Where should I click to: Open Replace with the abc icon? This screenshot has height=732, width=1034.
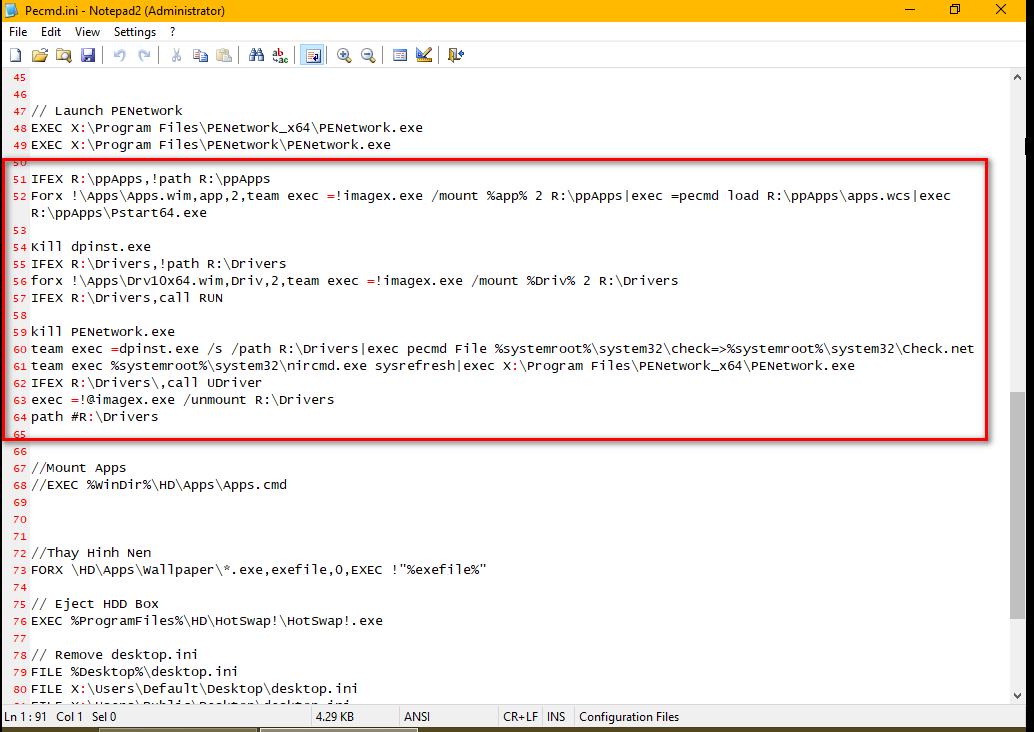(280, 55)
